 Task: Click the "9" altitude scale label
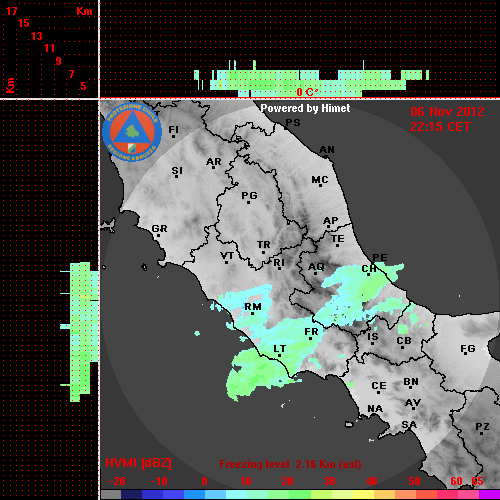tap(59, 61)
